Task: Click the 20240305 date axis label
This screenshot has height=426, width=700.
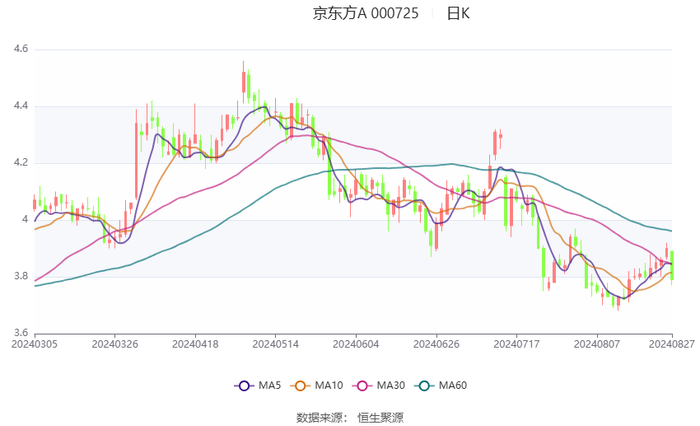Action: pyautogui.click(x=34, y=344)
